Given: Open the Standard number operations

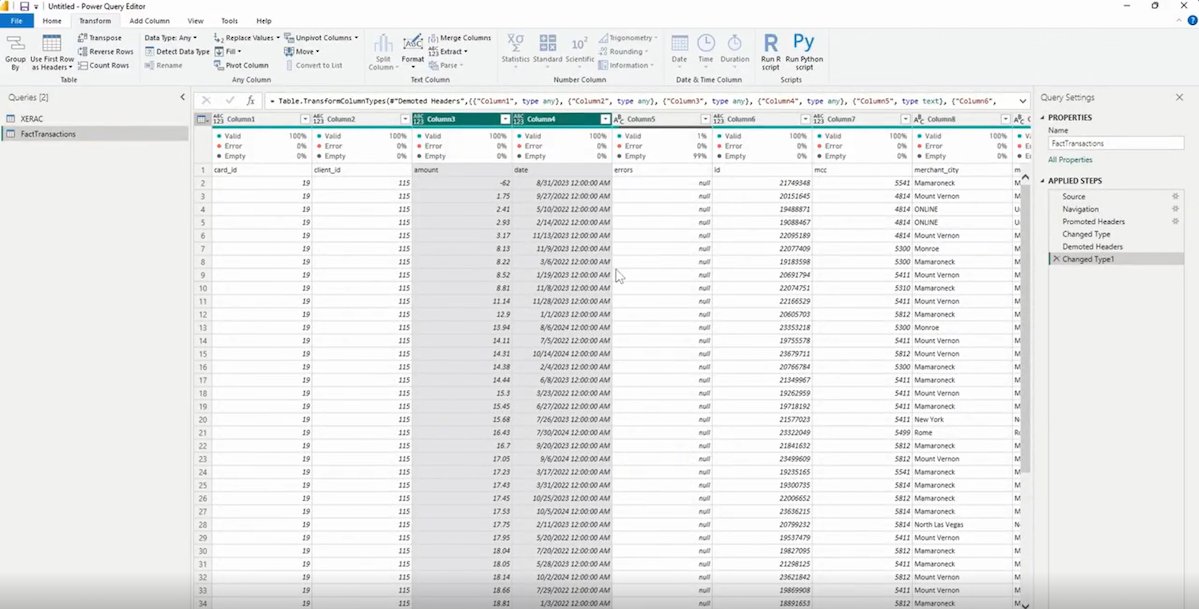Looking at the screenshot, I should click(548, 50).
